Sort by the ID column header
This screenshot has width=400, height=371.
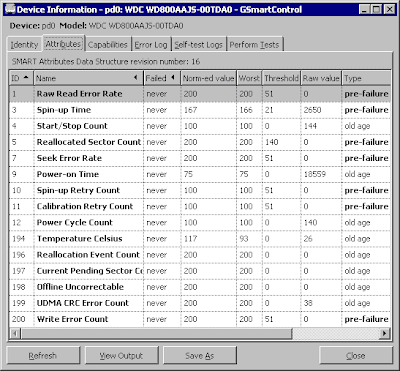click(21, 78)
